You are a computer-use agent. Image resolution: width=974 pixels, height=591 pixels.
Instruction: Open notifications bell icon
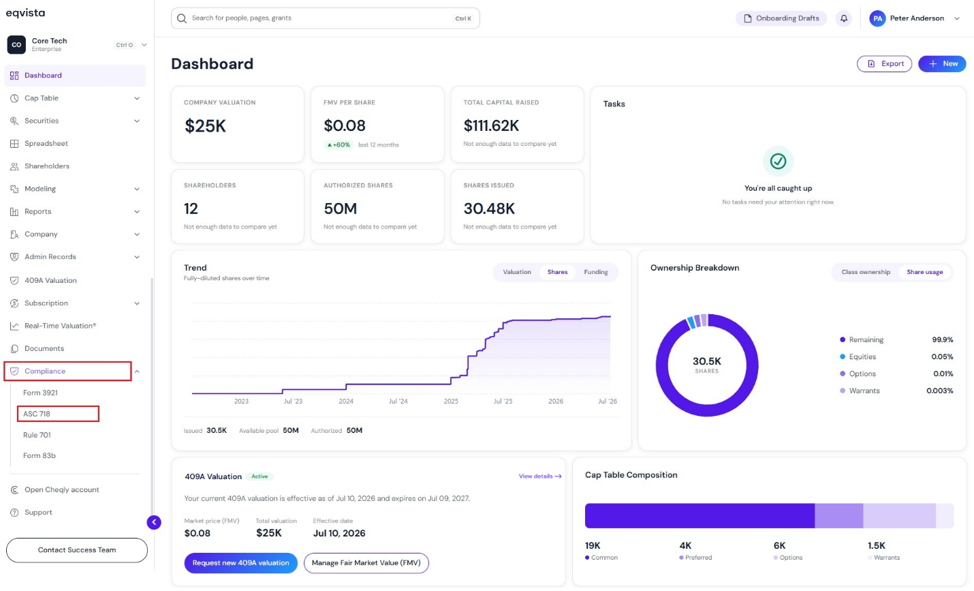tap(844, 19)
